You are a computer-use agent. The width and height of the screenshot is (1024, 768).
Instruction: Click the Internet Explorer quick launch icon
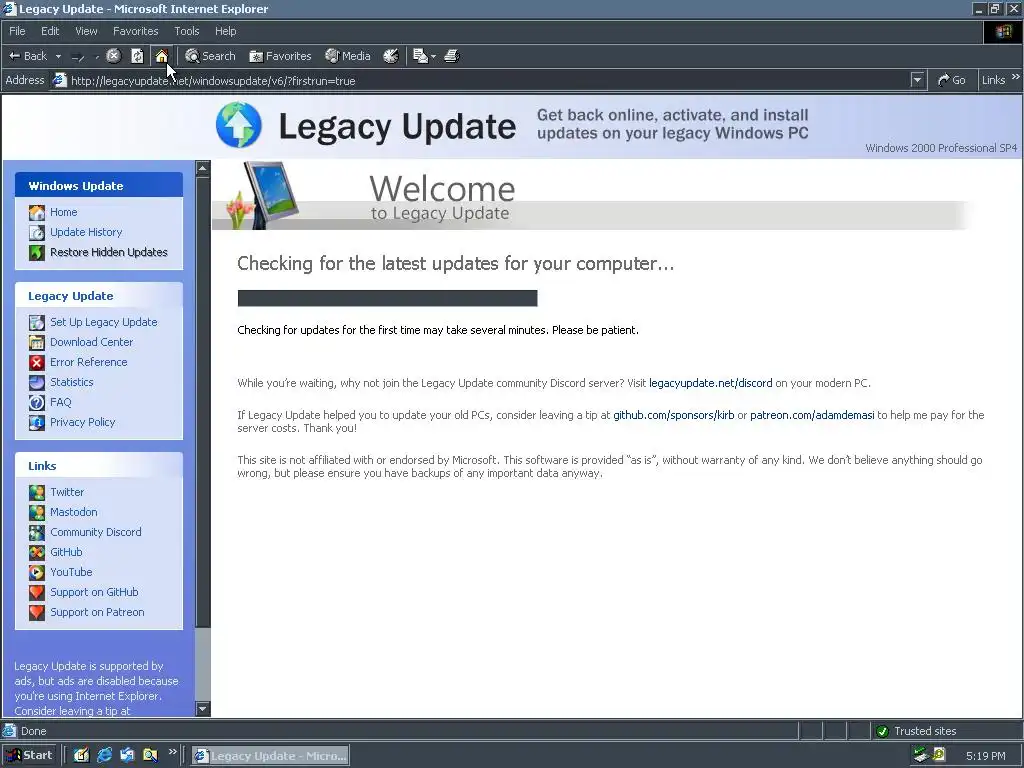pyautogui.click(x=104, y=755)
